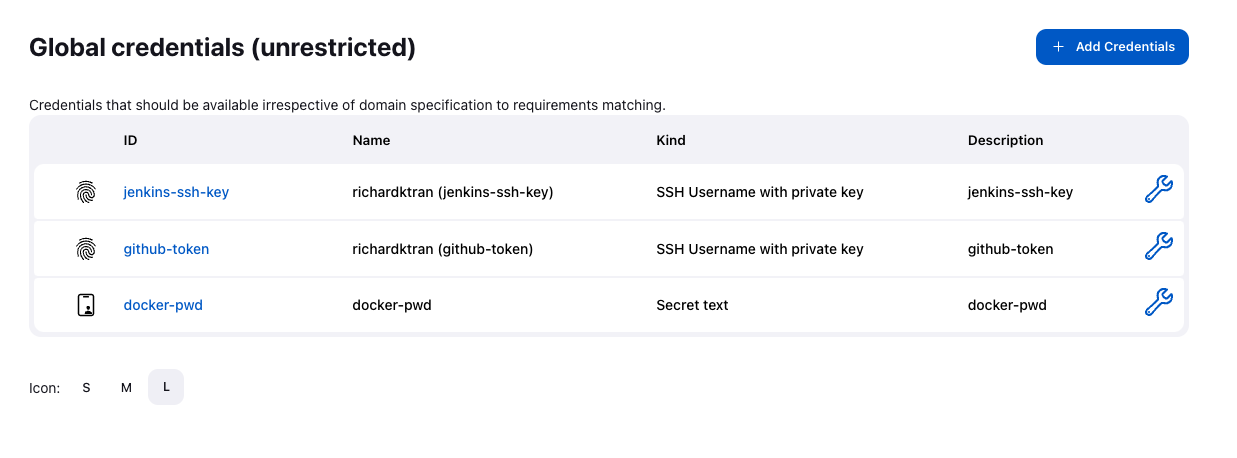The width and height of the screenshot is (1237, 458).
Task: Open wrench update icon for jenkins-ssh-key
Action: point(1157,190)
